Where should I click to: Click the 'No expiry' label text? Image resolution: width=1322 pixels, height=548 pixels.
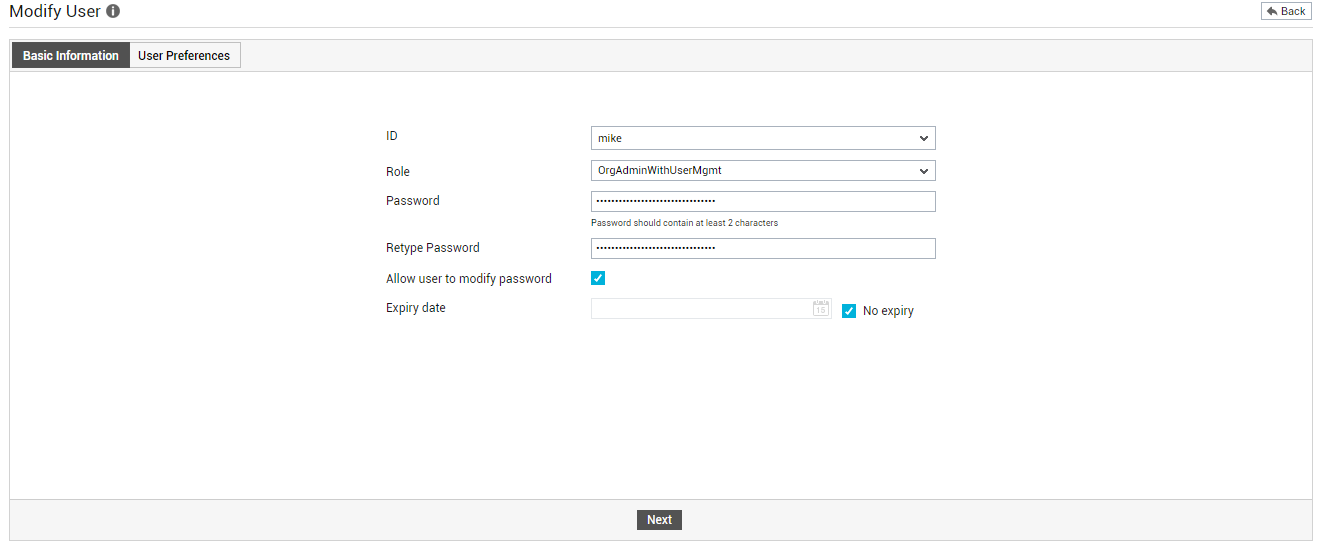(888, 311)
